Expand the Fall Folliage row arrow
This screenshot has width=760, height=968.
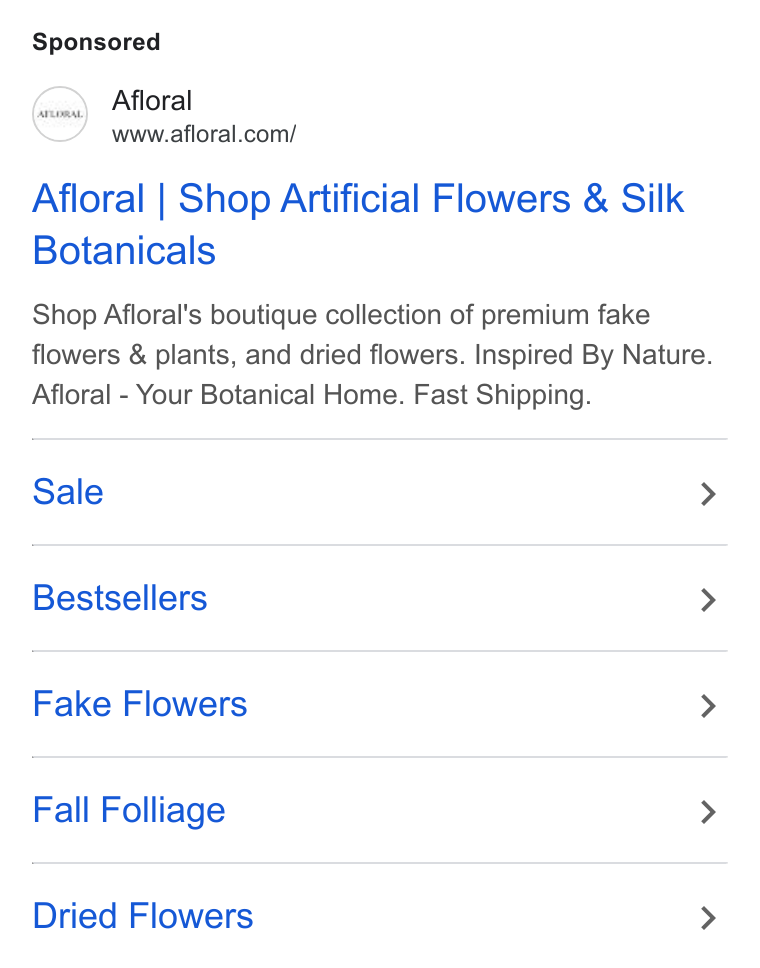tap(708, 812)
